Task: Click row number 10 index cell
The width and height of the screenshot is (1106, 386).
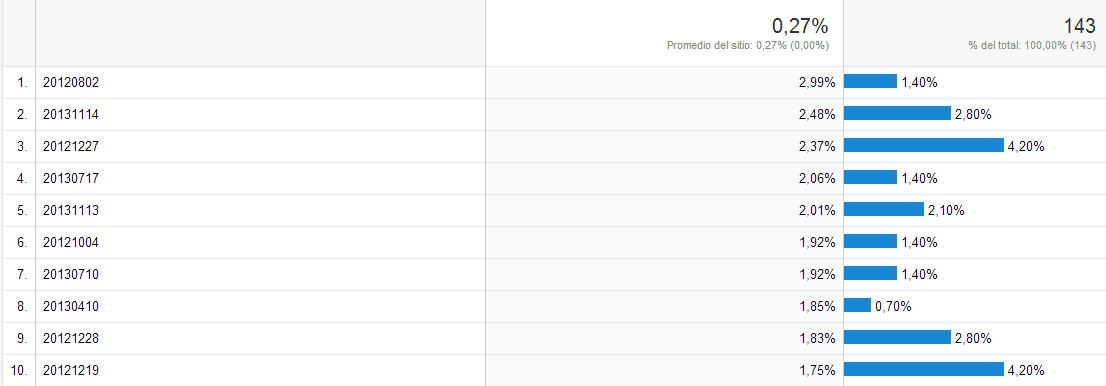Action: (18, 370)
